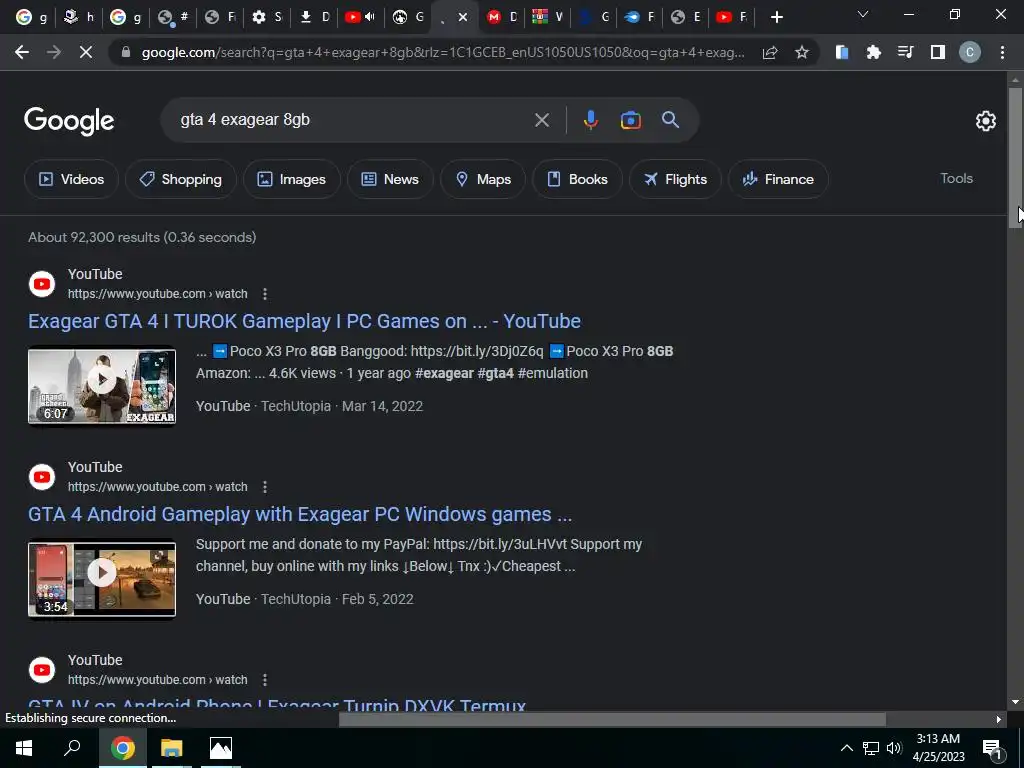Open three-dot menu for GTA 4 Android Gameplay result

[x=264, y=487]
